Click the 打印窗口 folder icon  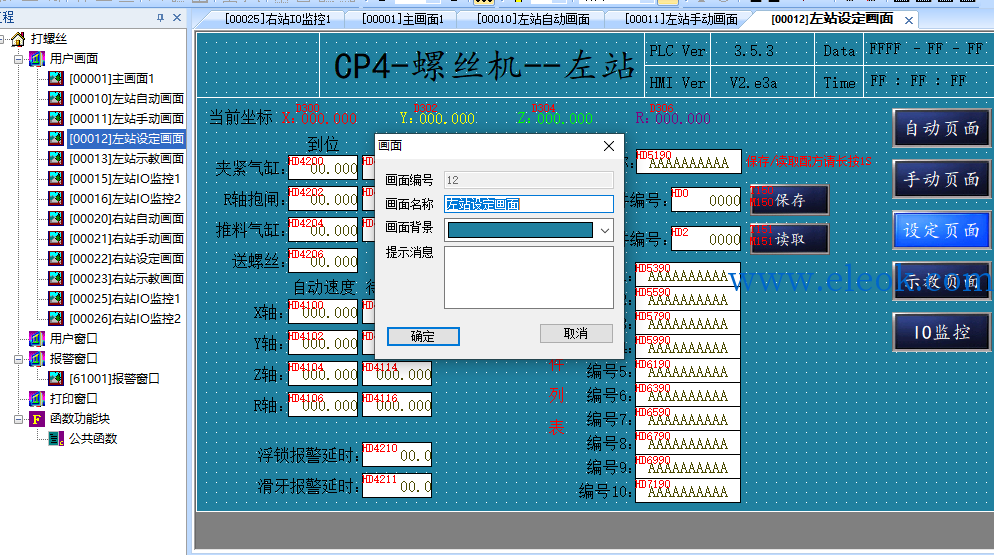coord(37,399)
